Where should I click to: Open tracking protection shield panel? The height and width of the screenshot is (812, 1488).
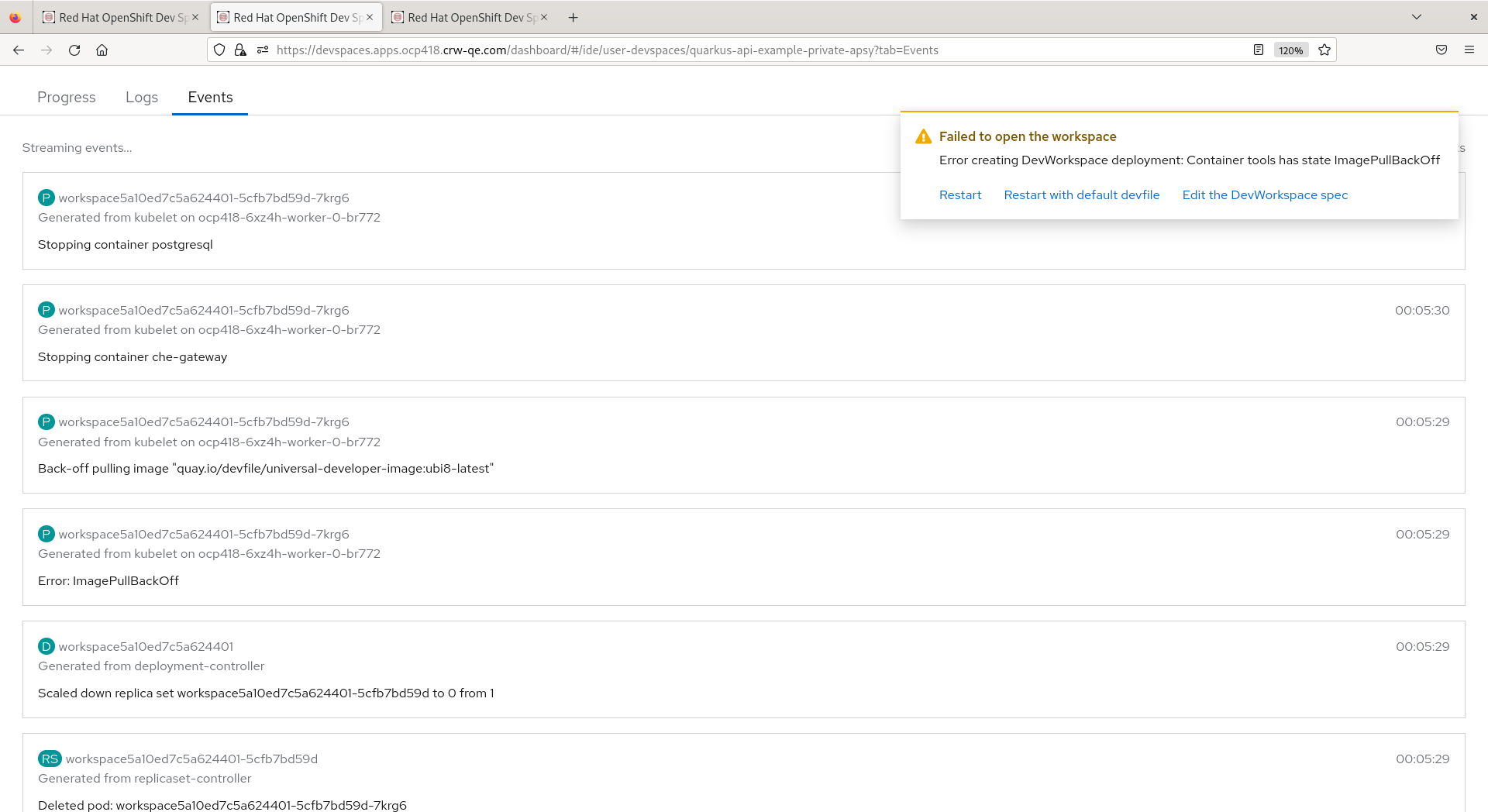pos(219,50)
